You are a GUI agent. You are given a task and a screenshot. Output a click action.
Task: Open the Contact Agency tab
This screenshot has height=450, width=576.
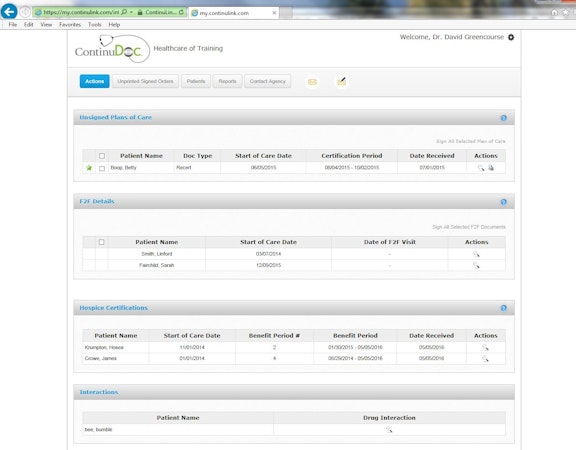pos(267,81)
